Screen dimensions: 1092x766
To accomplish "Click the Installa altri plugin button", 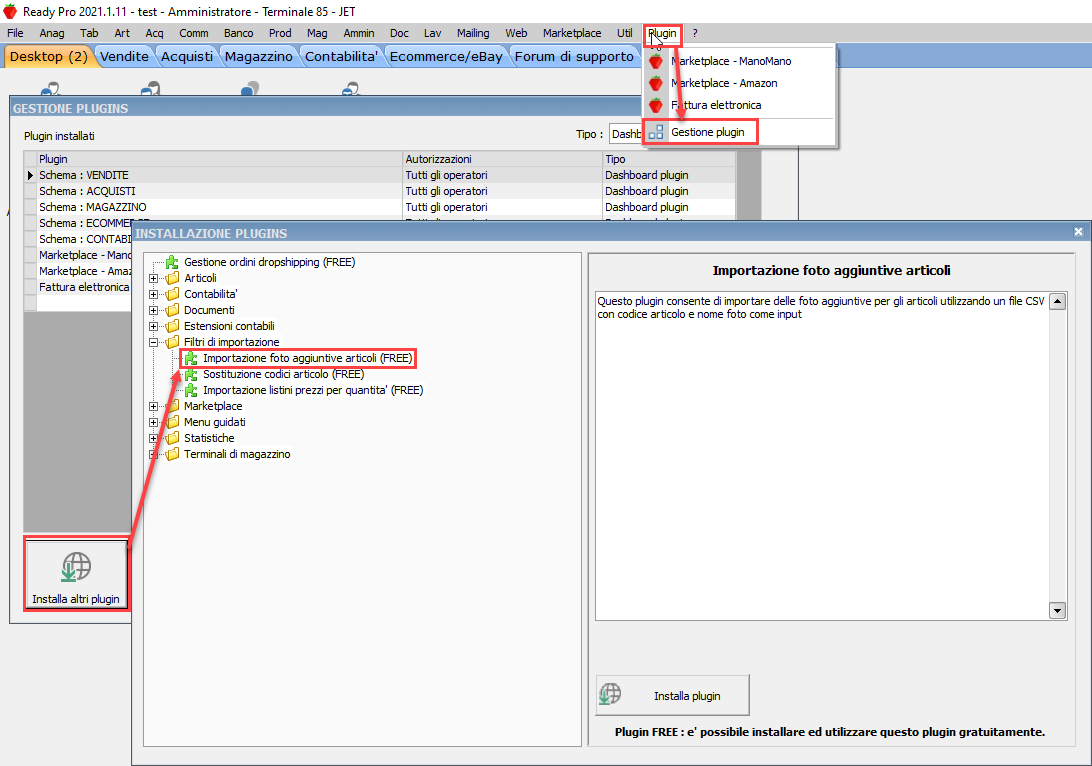I will (x=76, y=575).
